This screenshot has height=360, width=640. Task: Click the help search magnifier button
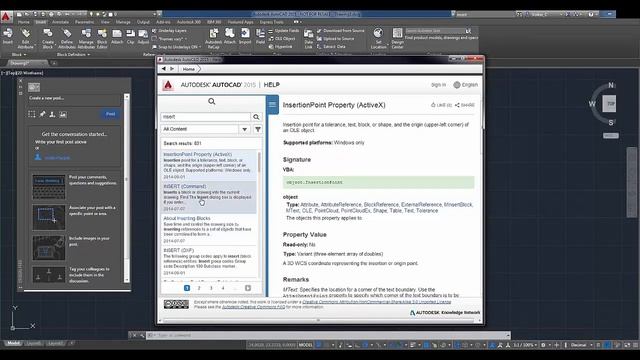256,117
